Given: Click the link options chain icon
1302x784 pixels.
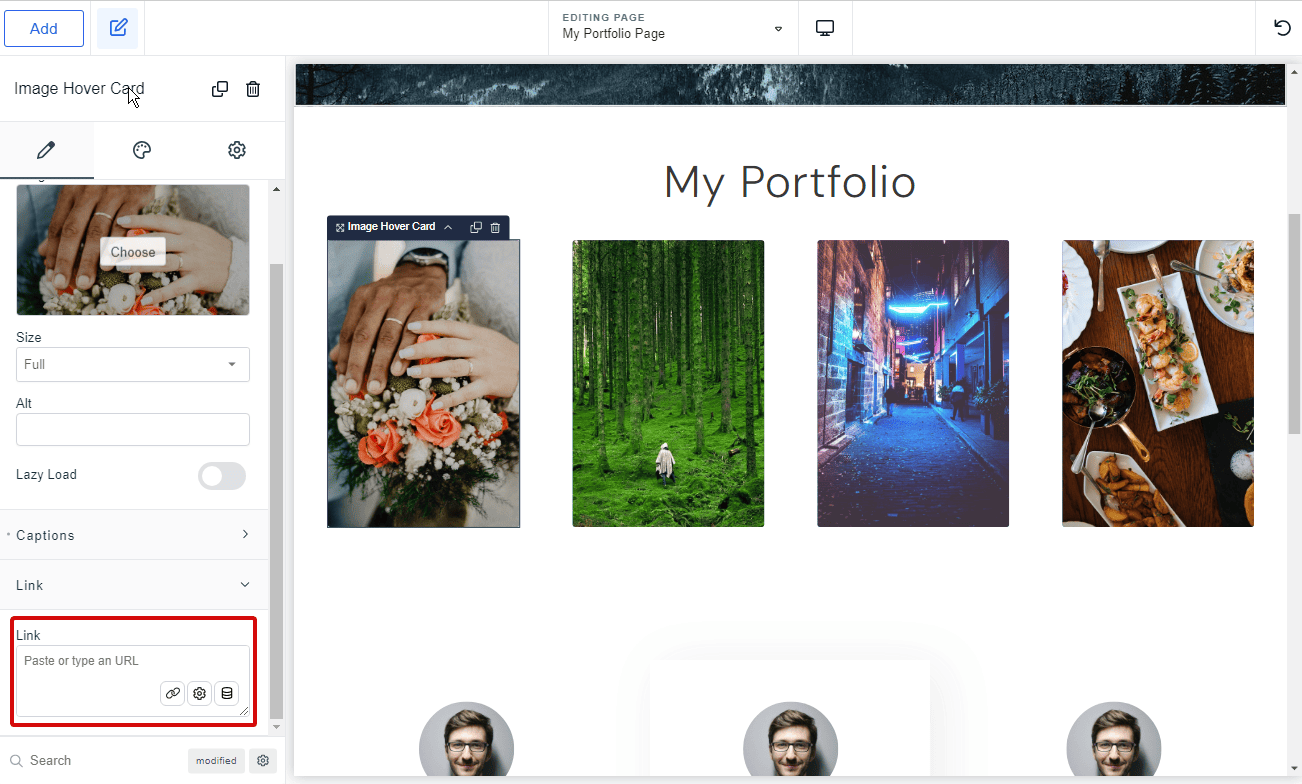Looking at the screenshot, I should pos(173,693).
